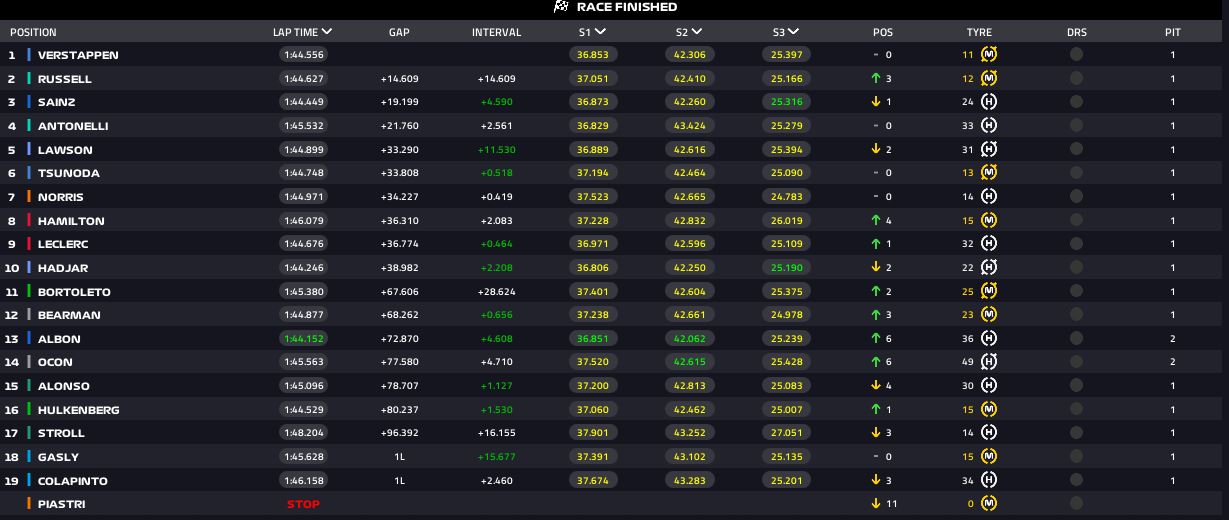The height and width of the screenshot is (520, 1229).
Task: Click Norris's S3 time 24.783
Action: 786,197
